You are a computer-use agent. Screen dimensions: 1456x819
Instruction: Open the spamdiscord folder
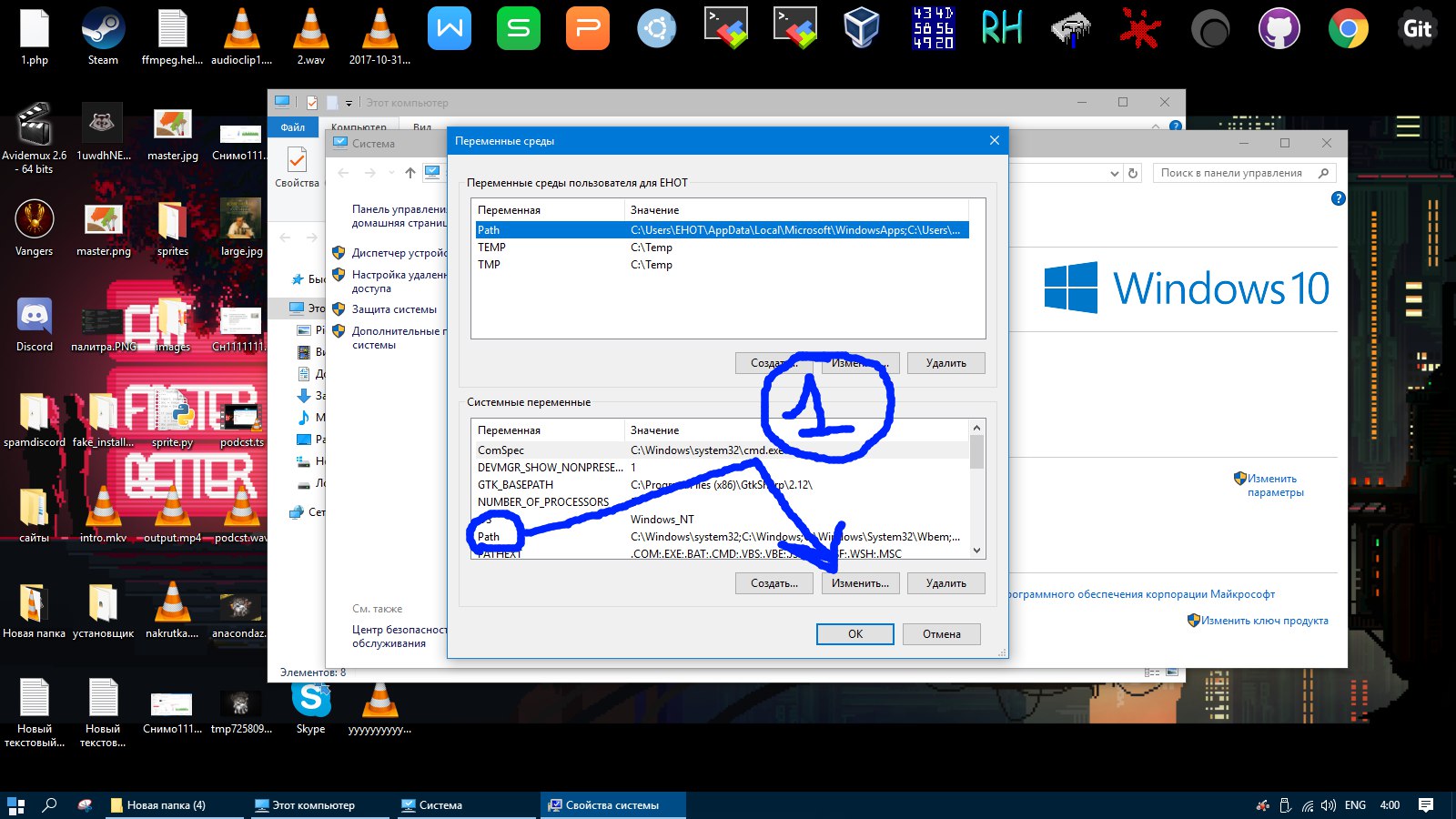coord(35,420)
